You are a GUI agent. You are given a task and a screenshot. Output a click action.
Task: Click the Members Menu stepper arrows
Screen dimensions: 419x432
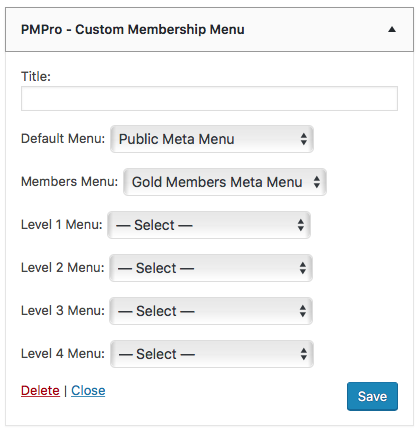pyautogui.click(x=317, y=182)
